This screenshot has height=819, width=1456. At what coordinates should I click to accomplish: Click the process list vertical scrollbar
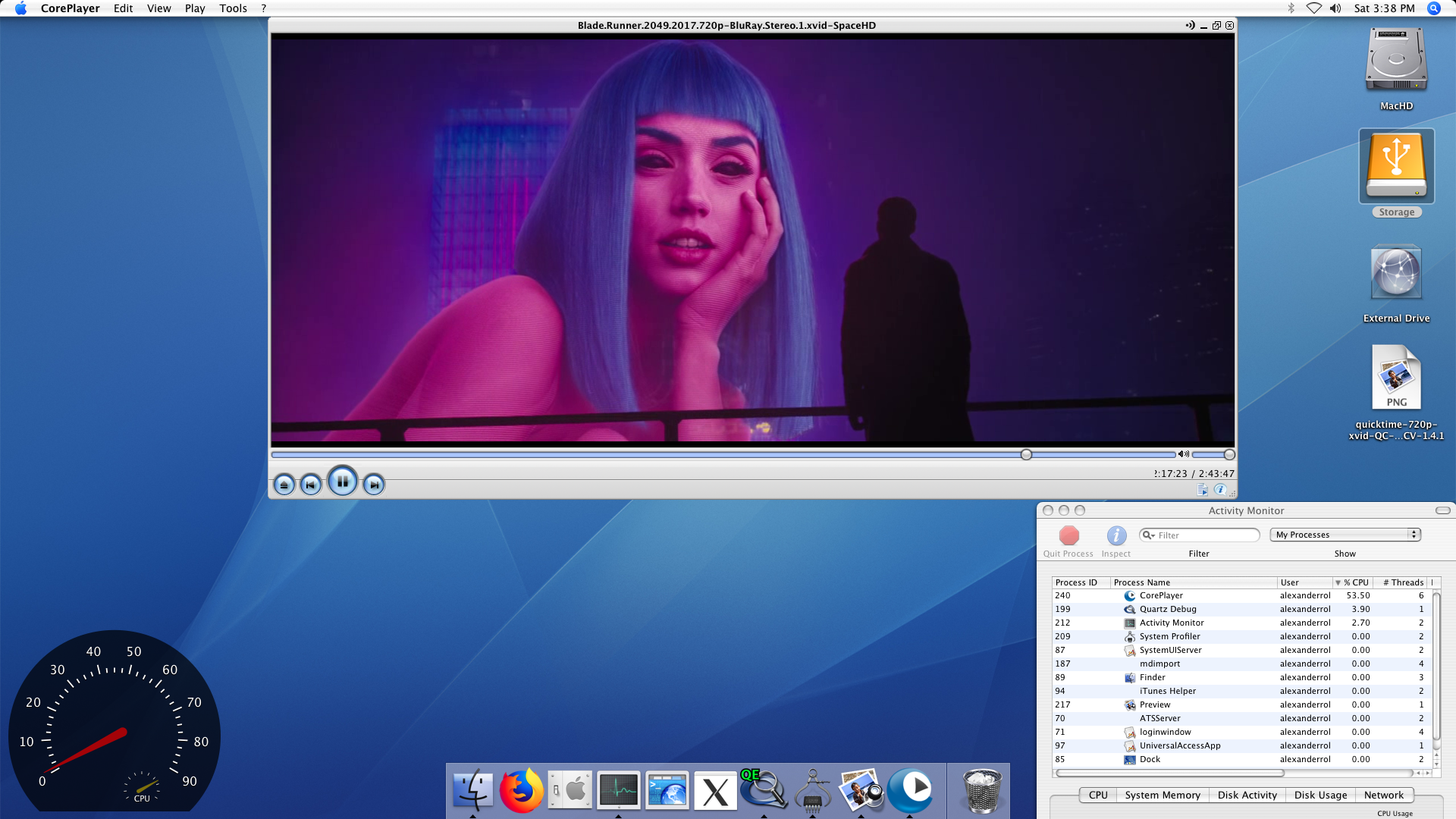(1436, 667)
